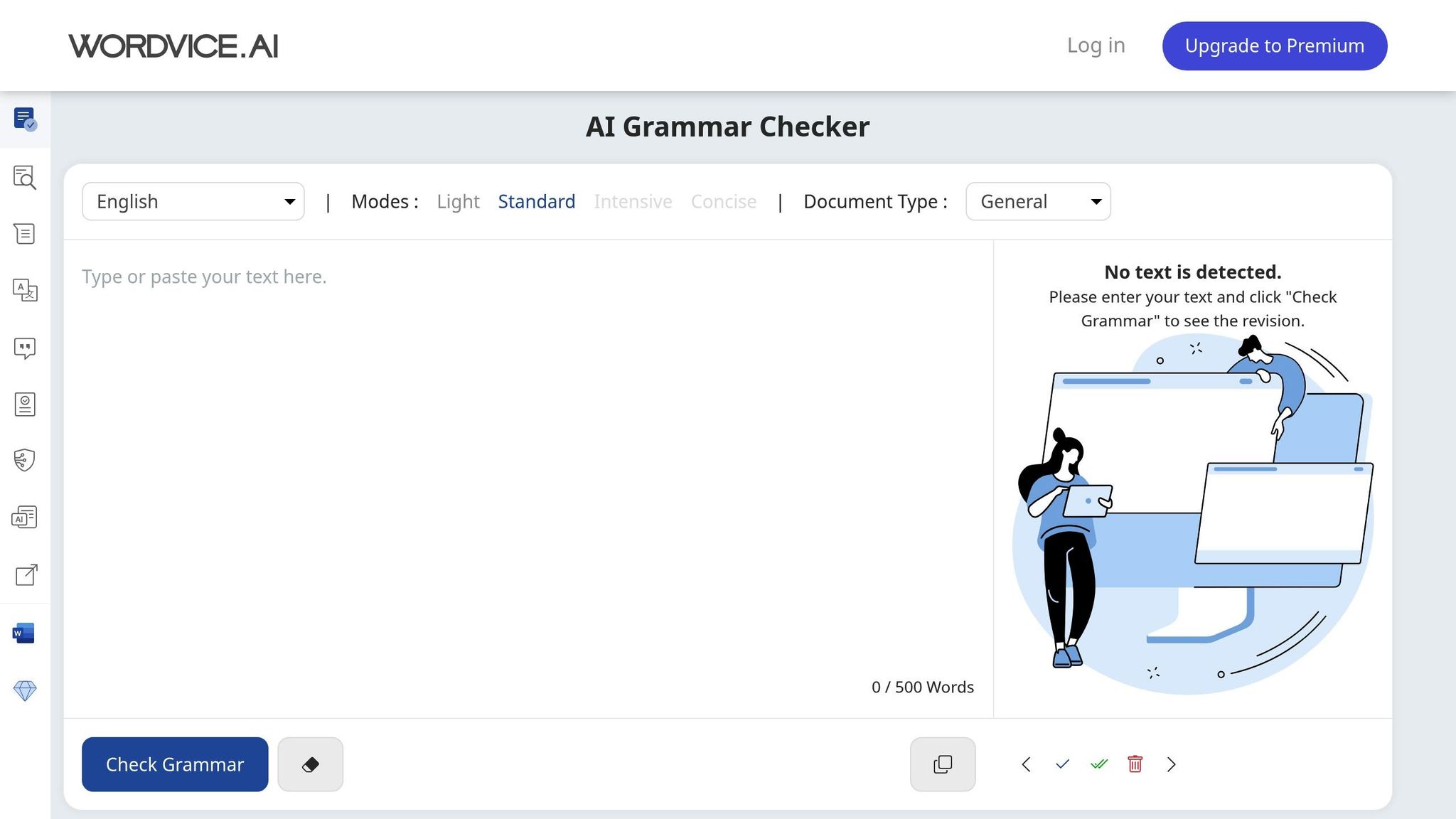
Task: Open the Plagiarism Checker sidebar tool
Action: tap(24, 178)
